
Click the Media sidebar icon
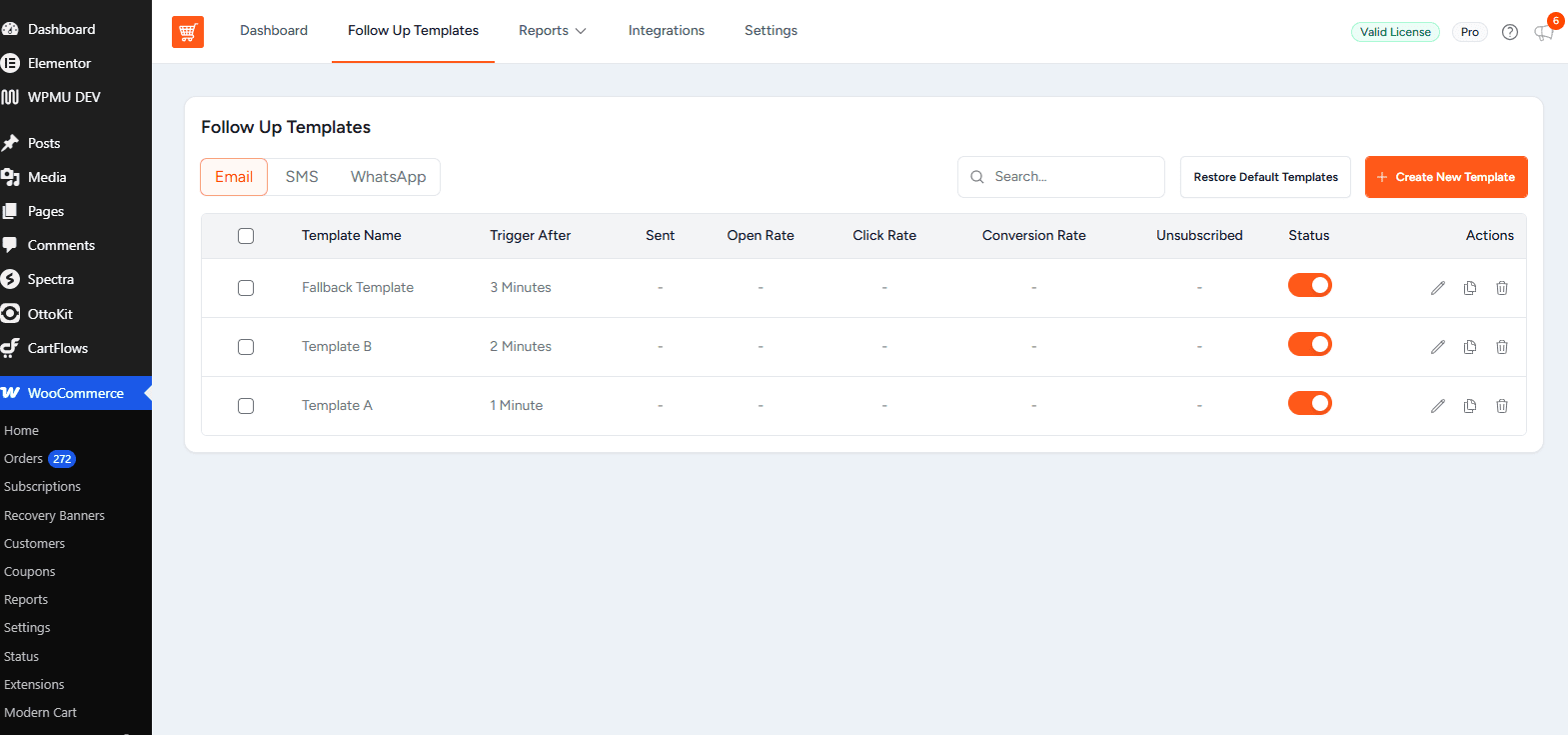10,177
